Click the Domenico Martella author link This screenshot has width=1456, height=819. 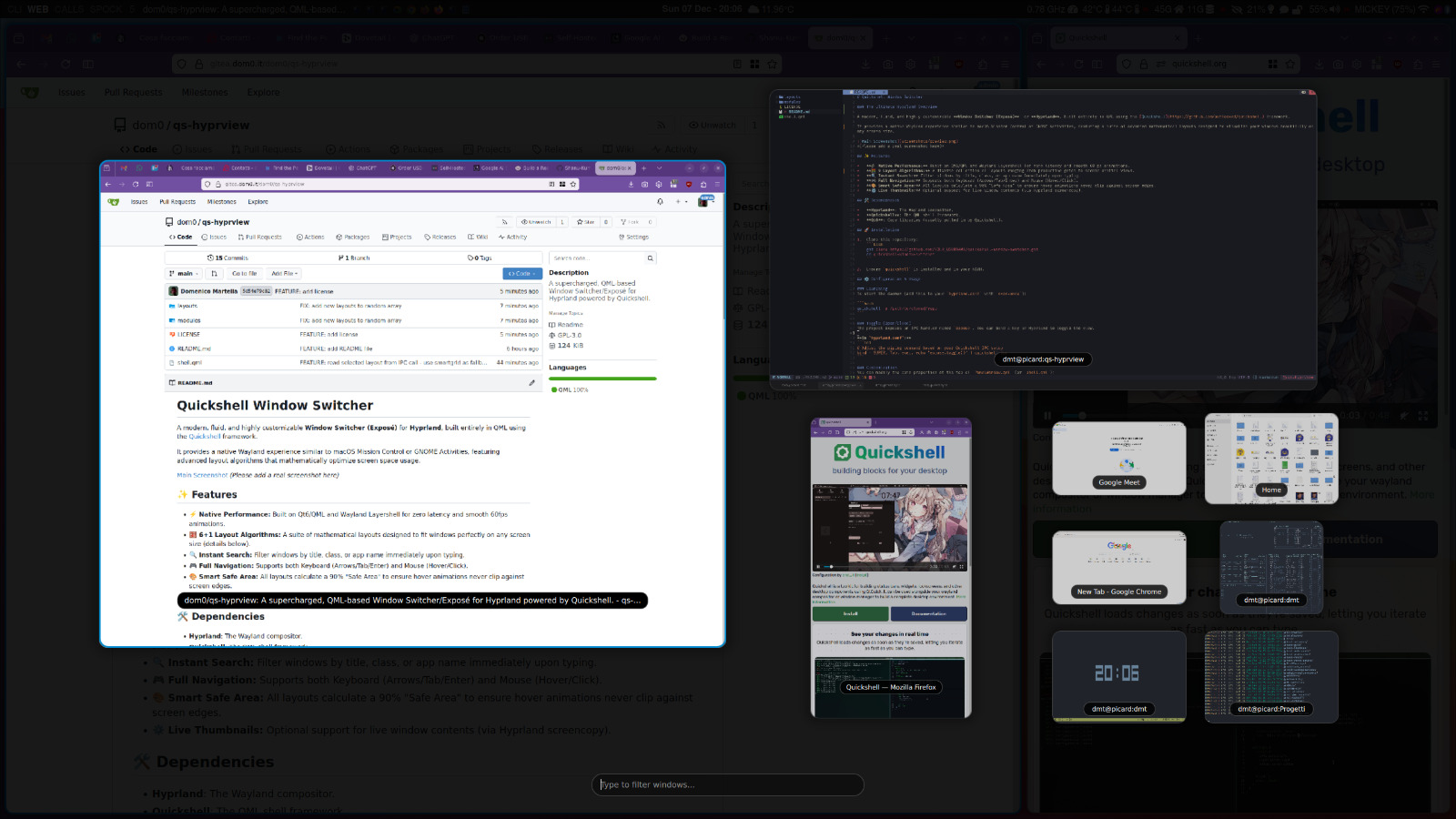(208, 291)
